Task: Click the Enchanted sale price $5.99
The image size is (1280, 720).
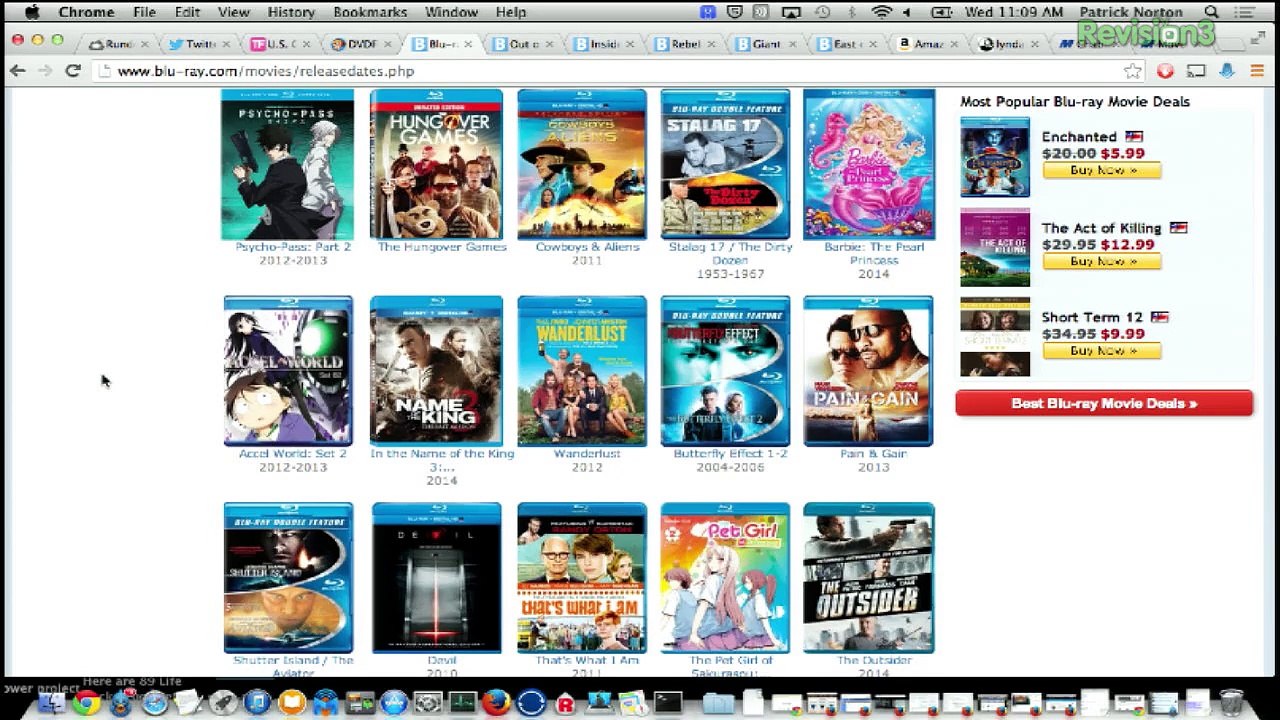Action: (x=1123, y=154)
